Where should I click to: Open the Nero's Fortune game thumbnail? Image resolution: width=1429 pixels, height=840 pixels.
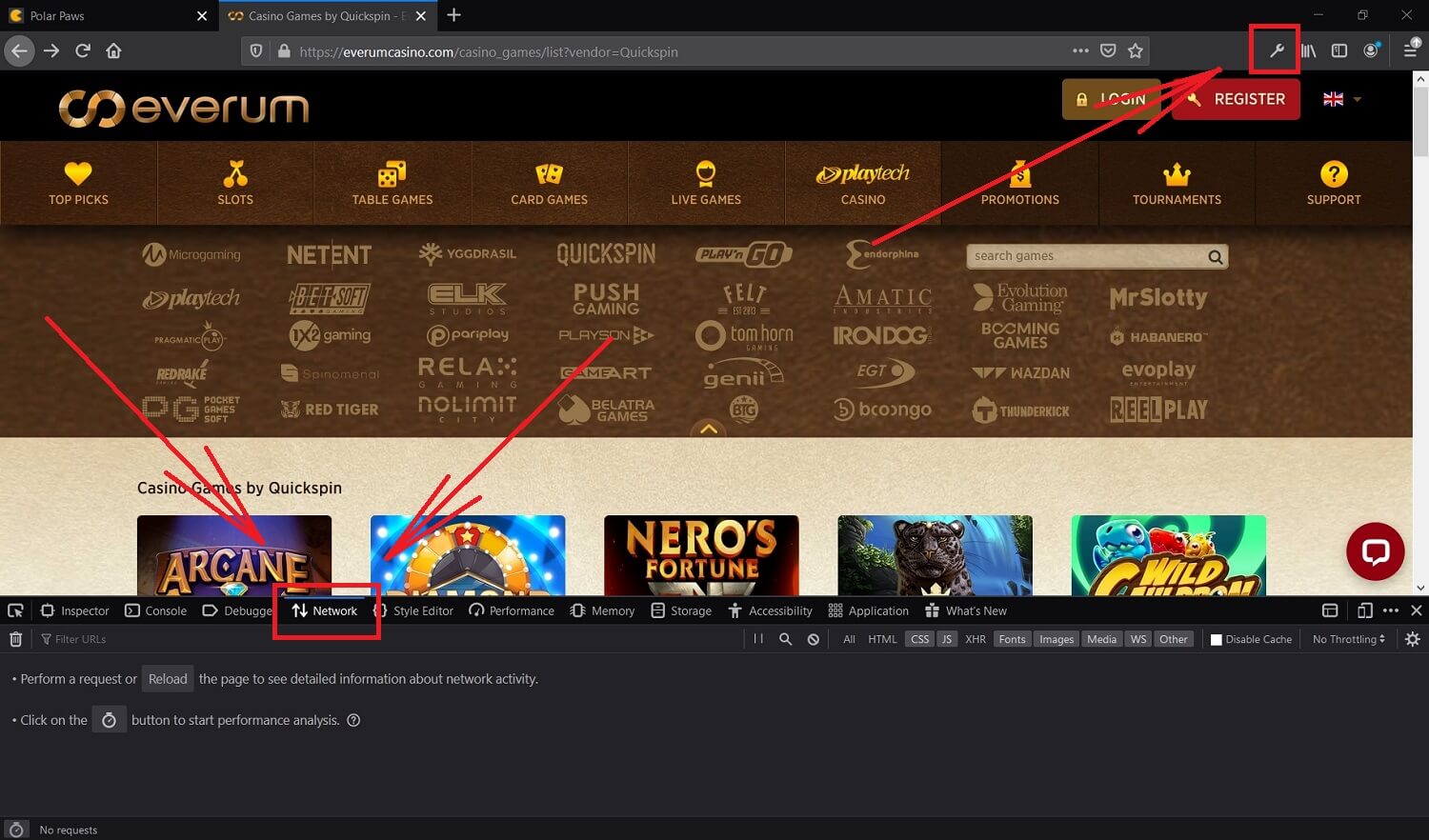click(701, 555)
